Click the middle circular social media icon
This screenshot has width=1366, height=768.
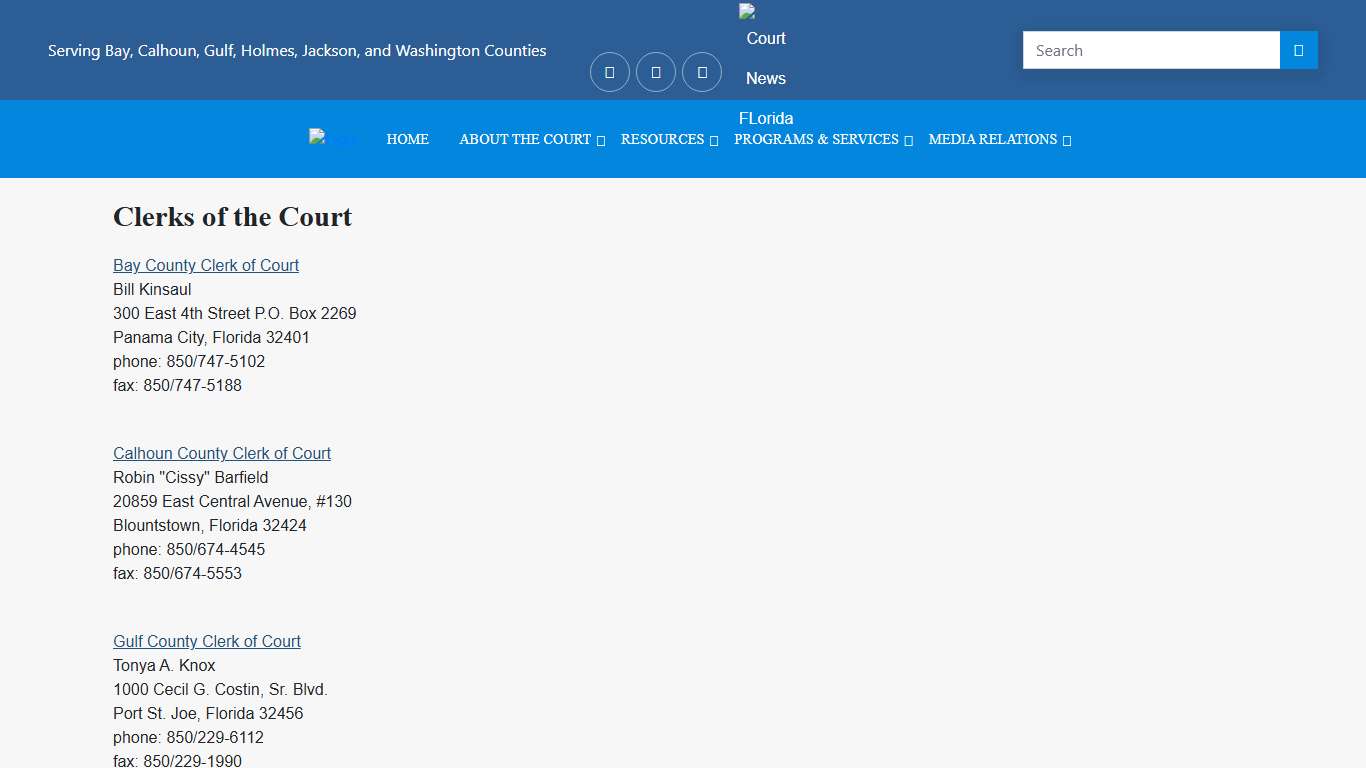(x=656, y=72)
